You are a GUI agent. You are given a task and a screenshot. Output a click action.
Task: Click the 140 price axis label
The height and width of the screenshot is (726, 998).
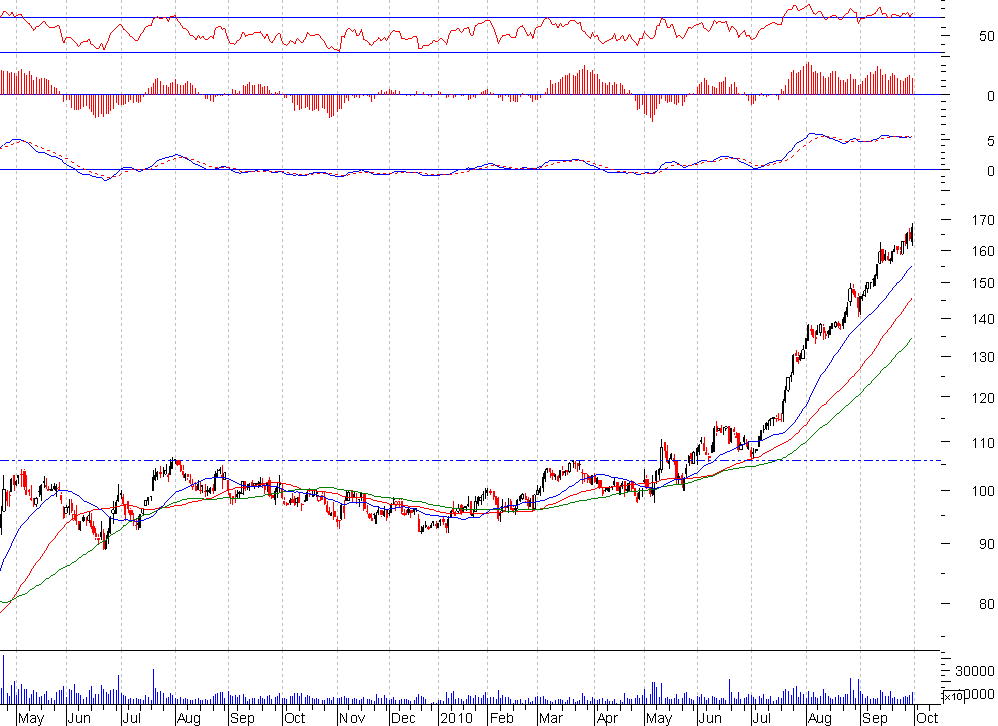[x=983, y=319]
